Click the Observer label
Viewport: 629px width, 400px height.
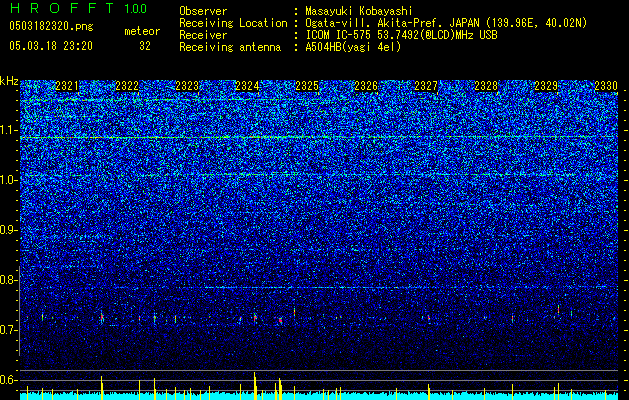[x=203, y=12]
